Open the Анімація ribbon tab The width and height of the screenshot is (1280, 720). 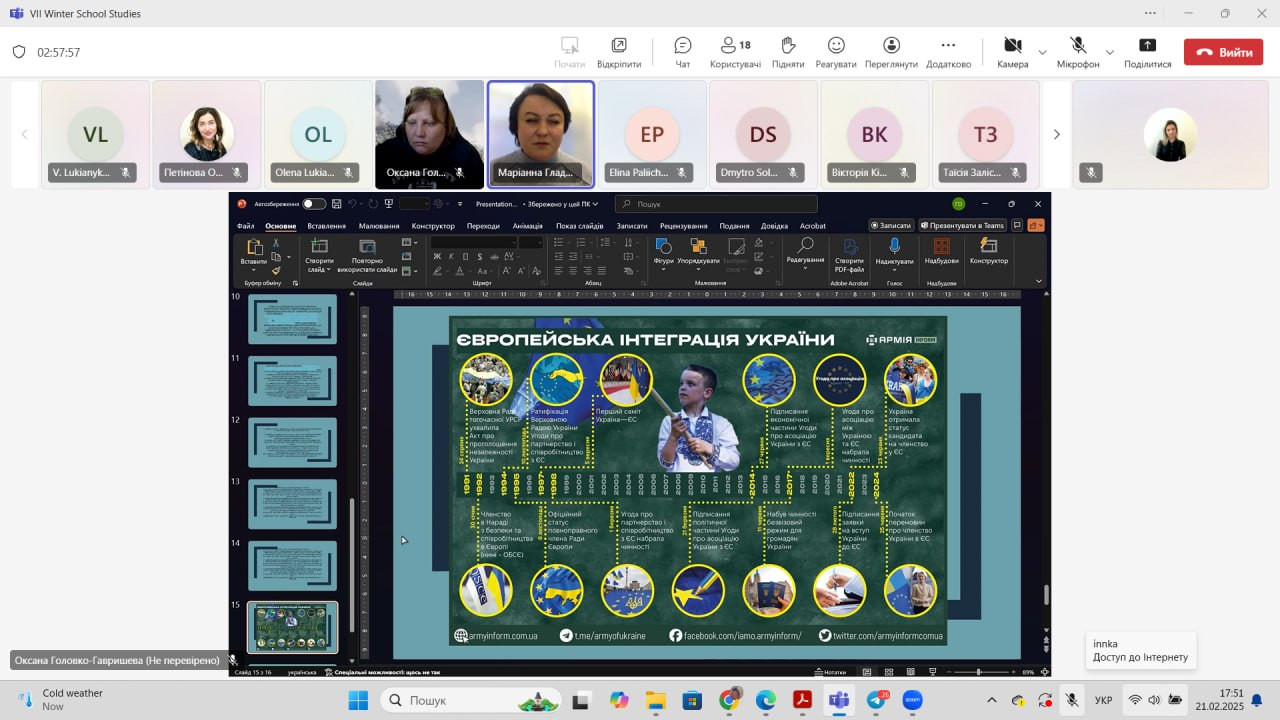point(528,226)
